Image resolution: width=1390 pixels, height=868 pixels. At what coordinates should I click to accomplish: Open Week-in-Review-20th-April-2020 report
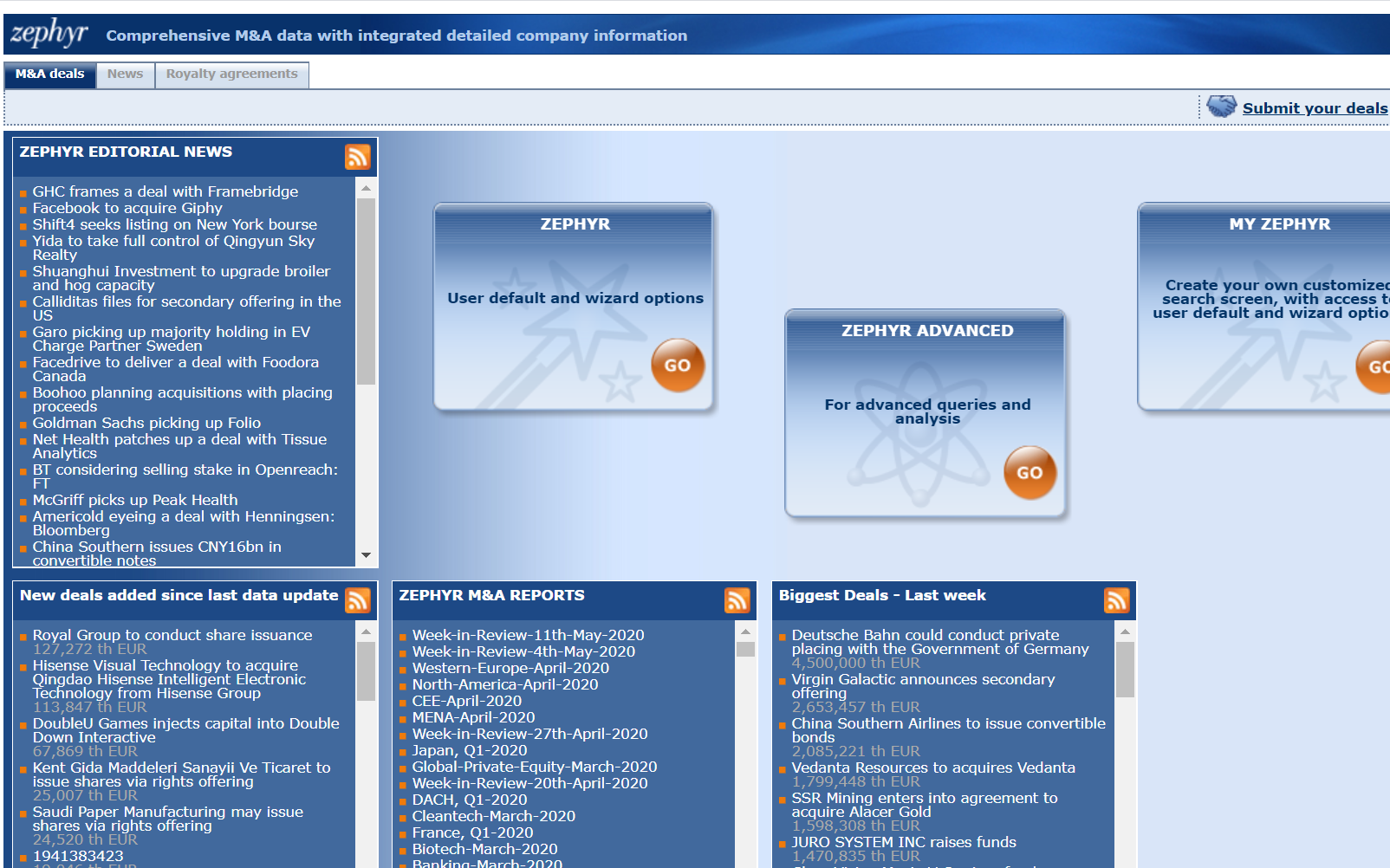click(530, 783)
